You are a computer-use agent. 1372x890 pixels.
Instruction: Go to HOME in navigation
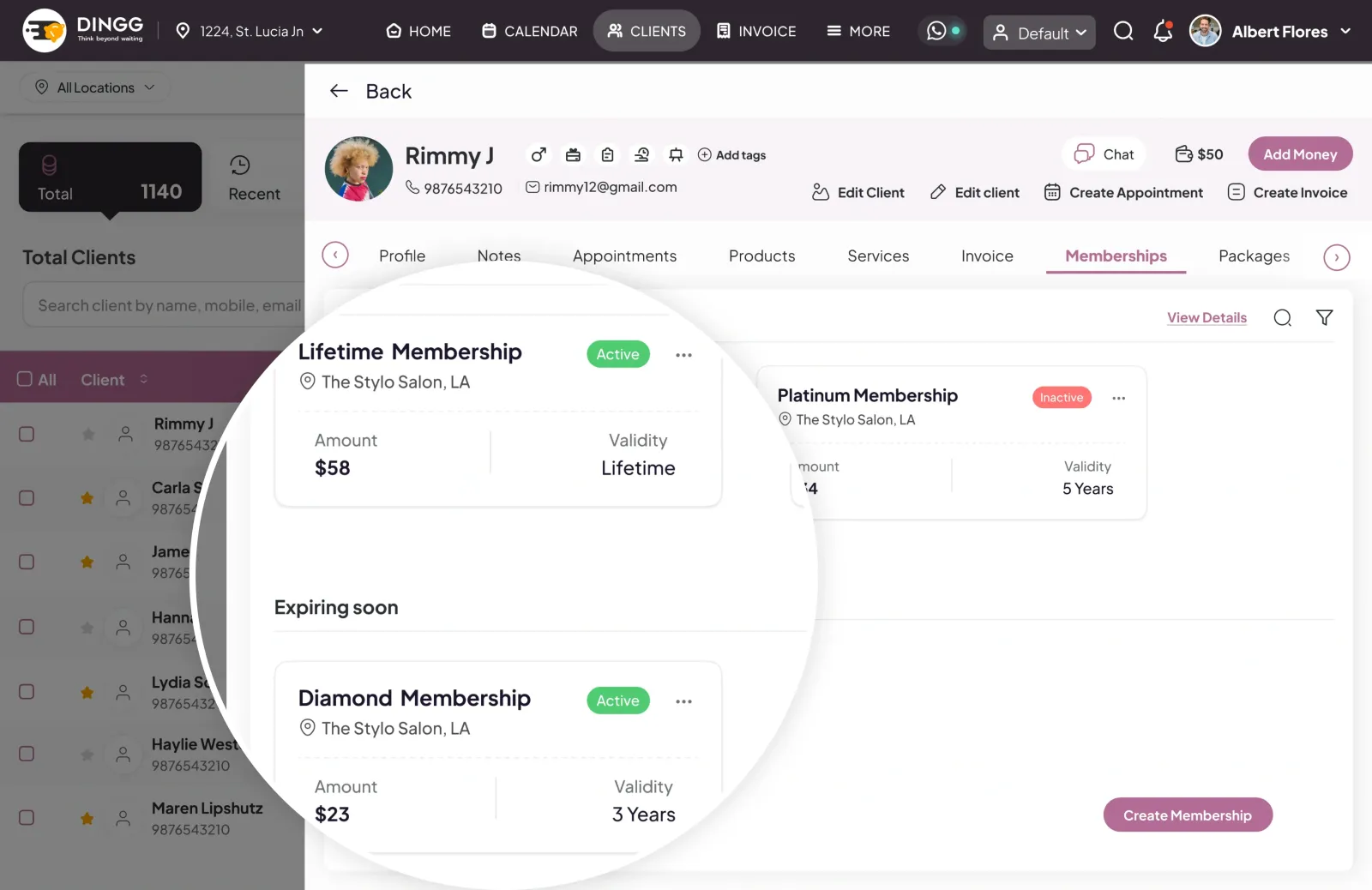tap(418, 32)
